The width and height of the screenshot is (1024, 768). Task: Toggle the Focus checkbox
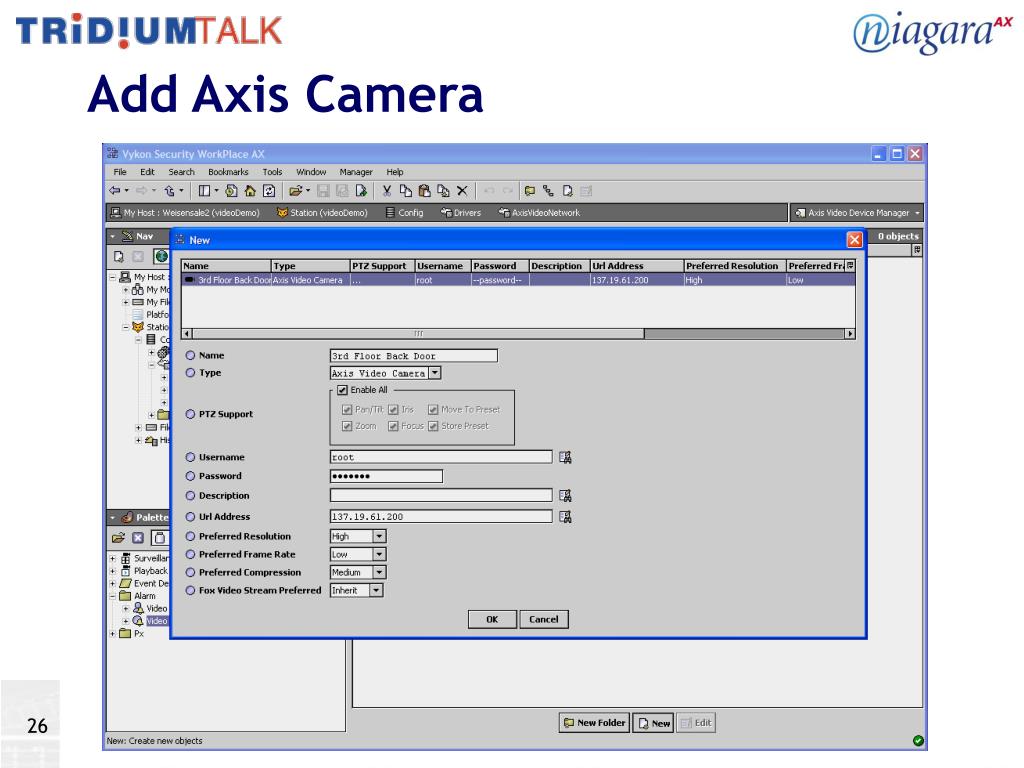point(393,426)
